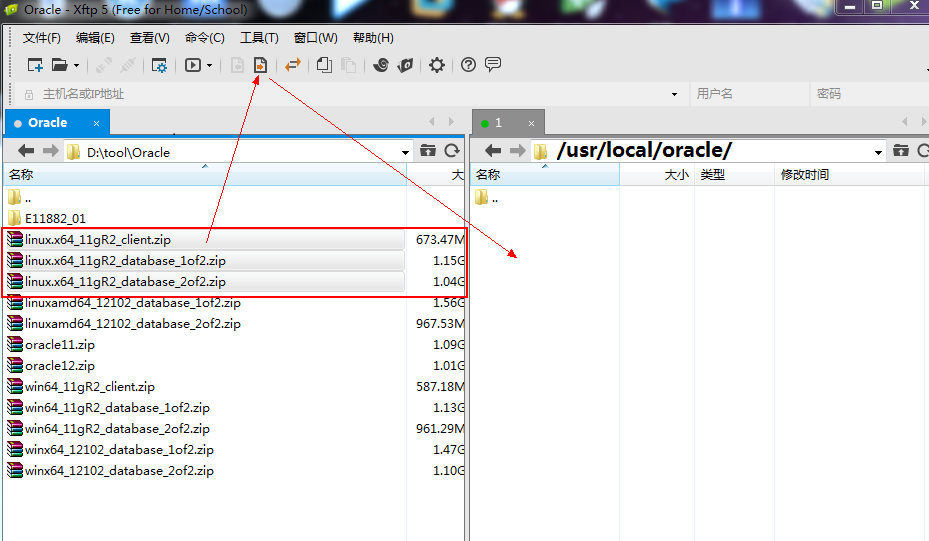Image resolution: width=929 pixels, height=541 pixels.
Task: Click the greyed-out transfer-left file icon
Action: coord(237,65)
